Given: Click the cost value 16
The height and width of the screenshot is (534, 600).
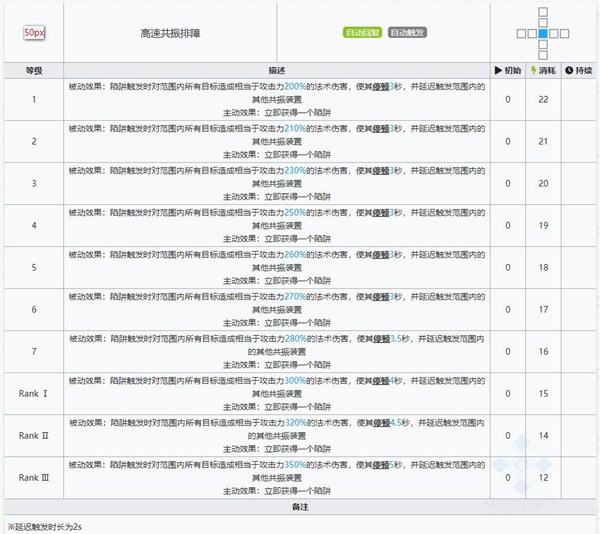Looking at the screenshot, I should click(543, 352).
